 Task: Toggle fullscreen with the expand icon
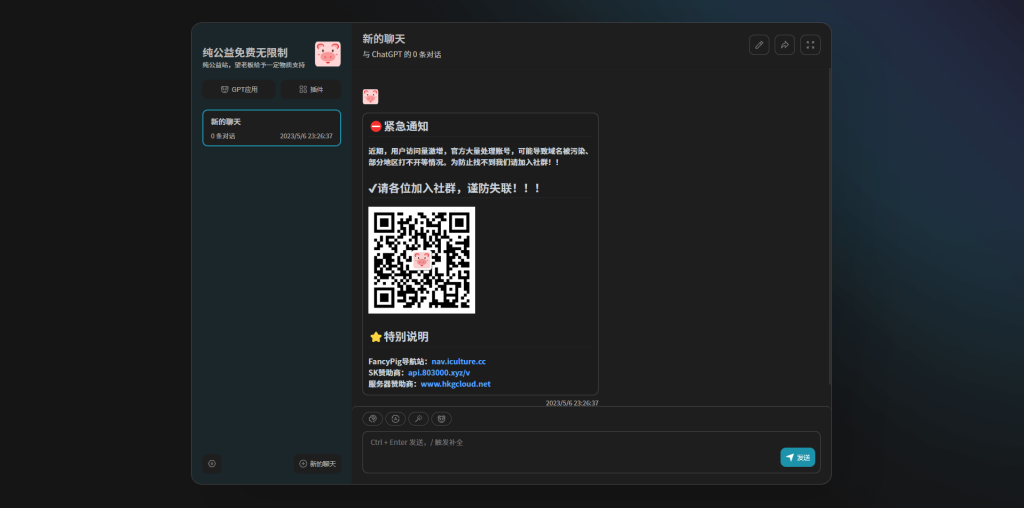(x=810, y=44)
